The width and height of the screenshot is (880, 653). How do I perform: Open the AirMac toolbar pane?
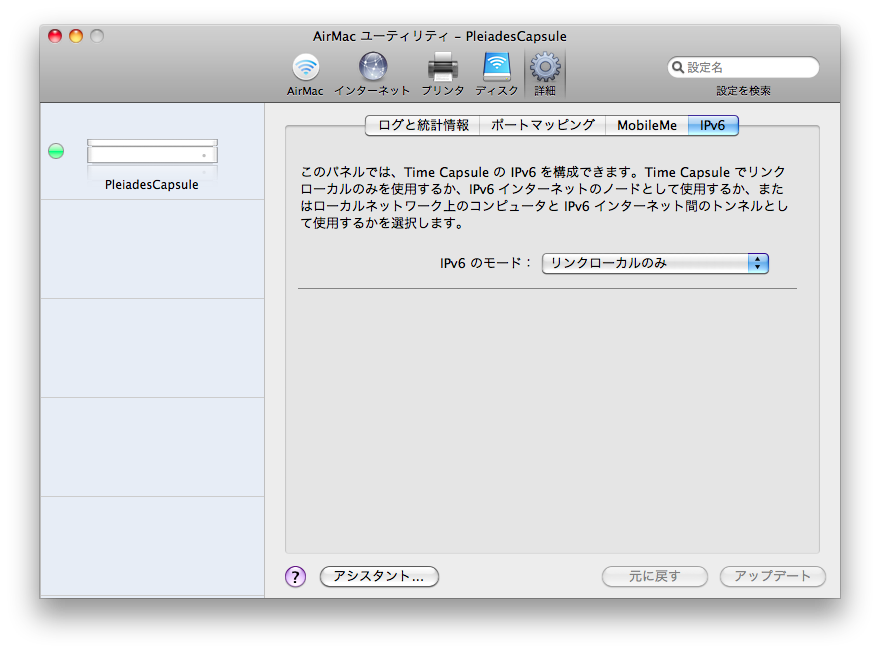point(305,75)
